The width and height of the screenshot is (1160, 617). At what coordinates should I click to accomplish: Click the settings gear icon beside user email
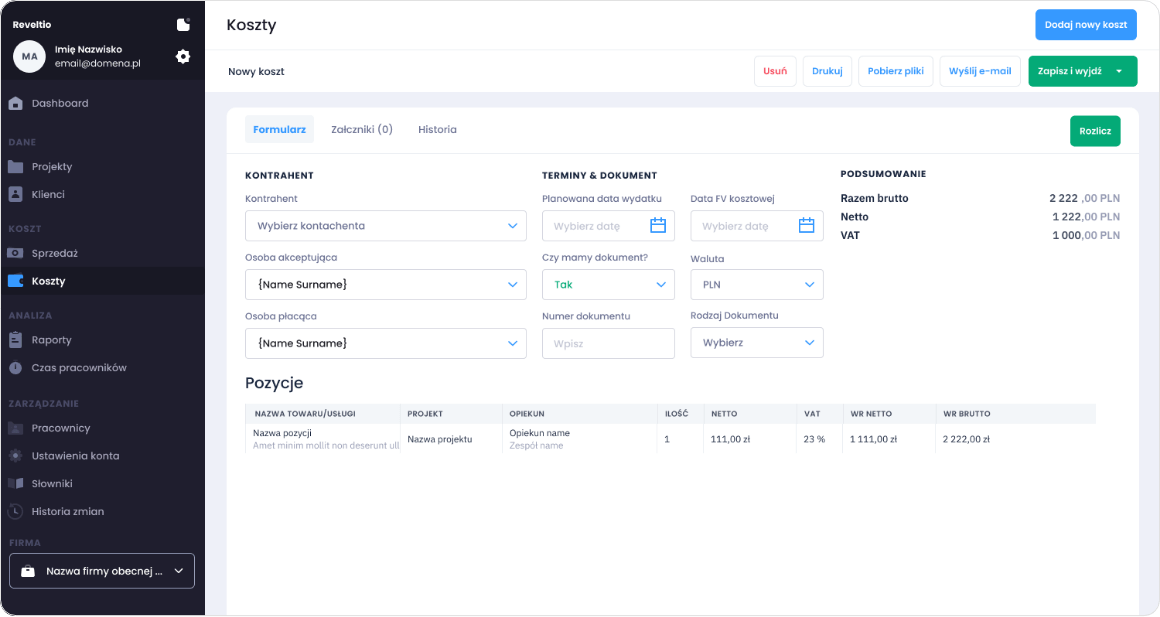[183, 57]
